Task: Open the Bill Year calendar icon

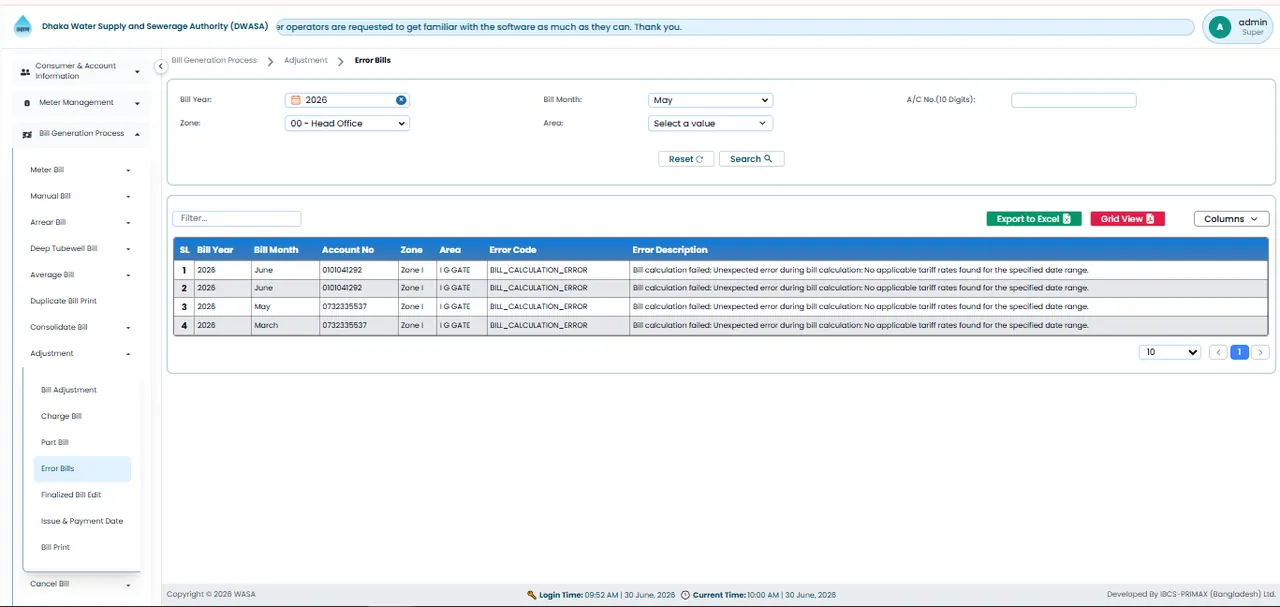Action: click(x=296, y=100)
